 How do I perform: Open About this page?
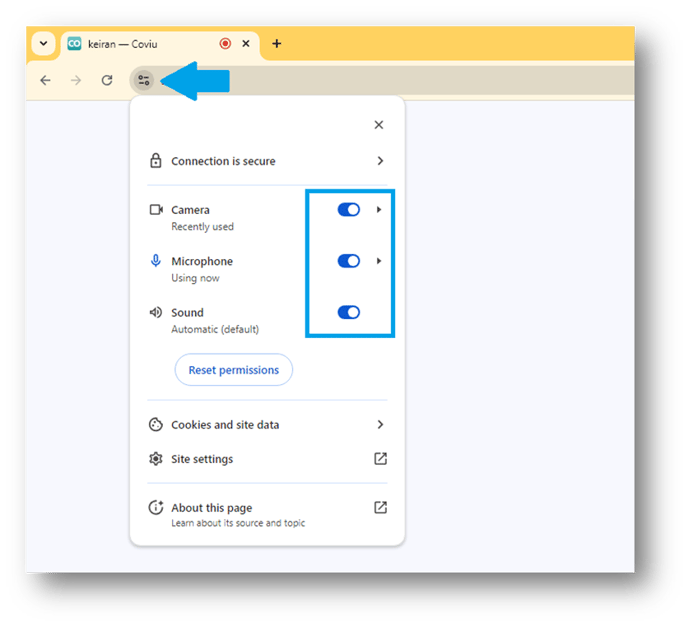point(267,514)
